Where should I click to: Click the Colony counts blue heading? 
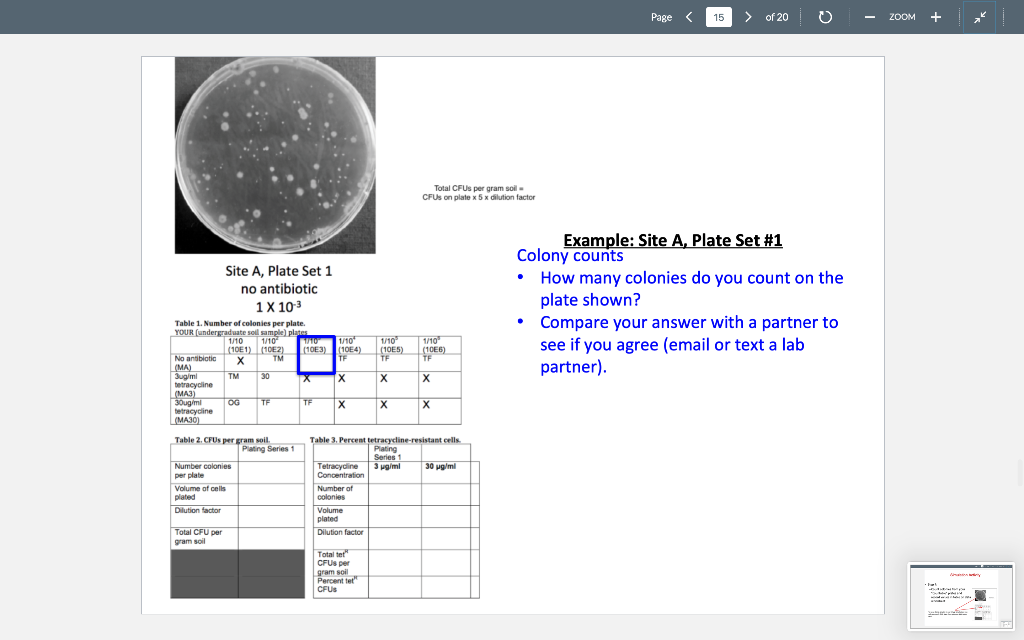569,255
